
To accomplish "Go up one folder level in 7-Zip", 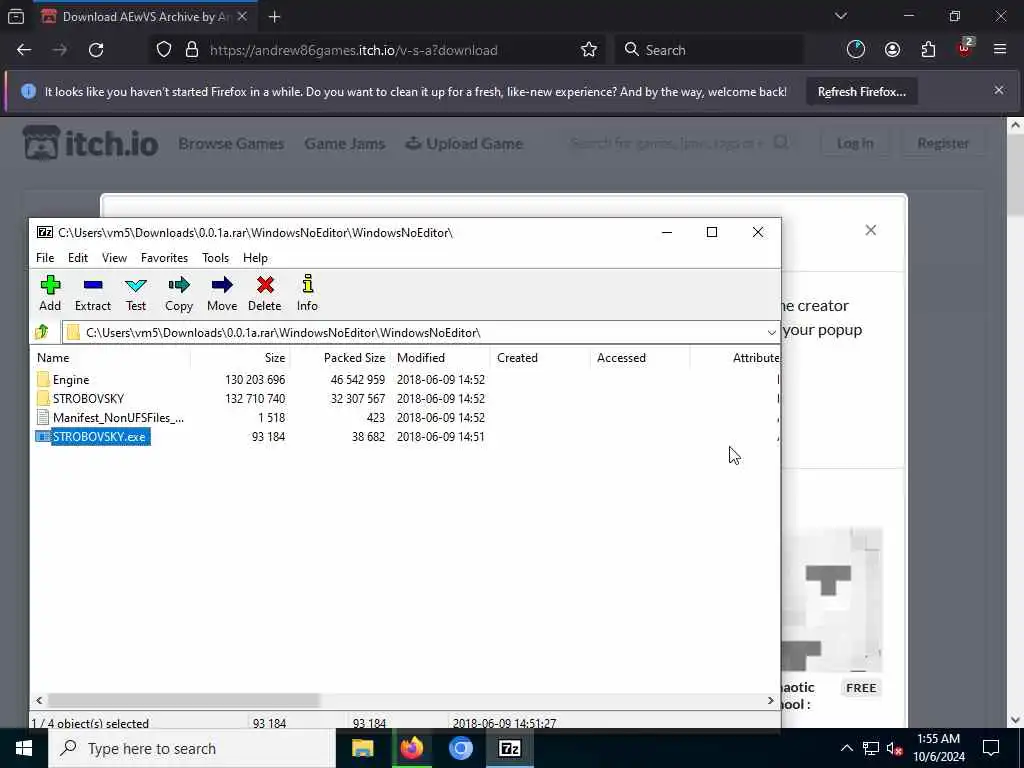I will (x=42, y=332).
